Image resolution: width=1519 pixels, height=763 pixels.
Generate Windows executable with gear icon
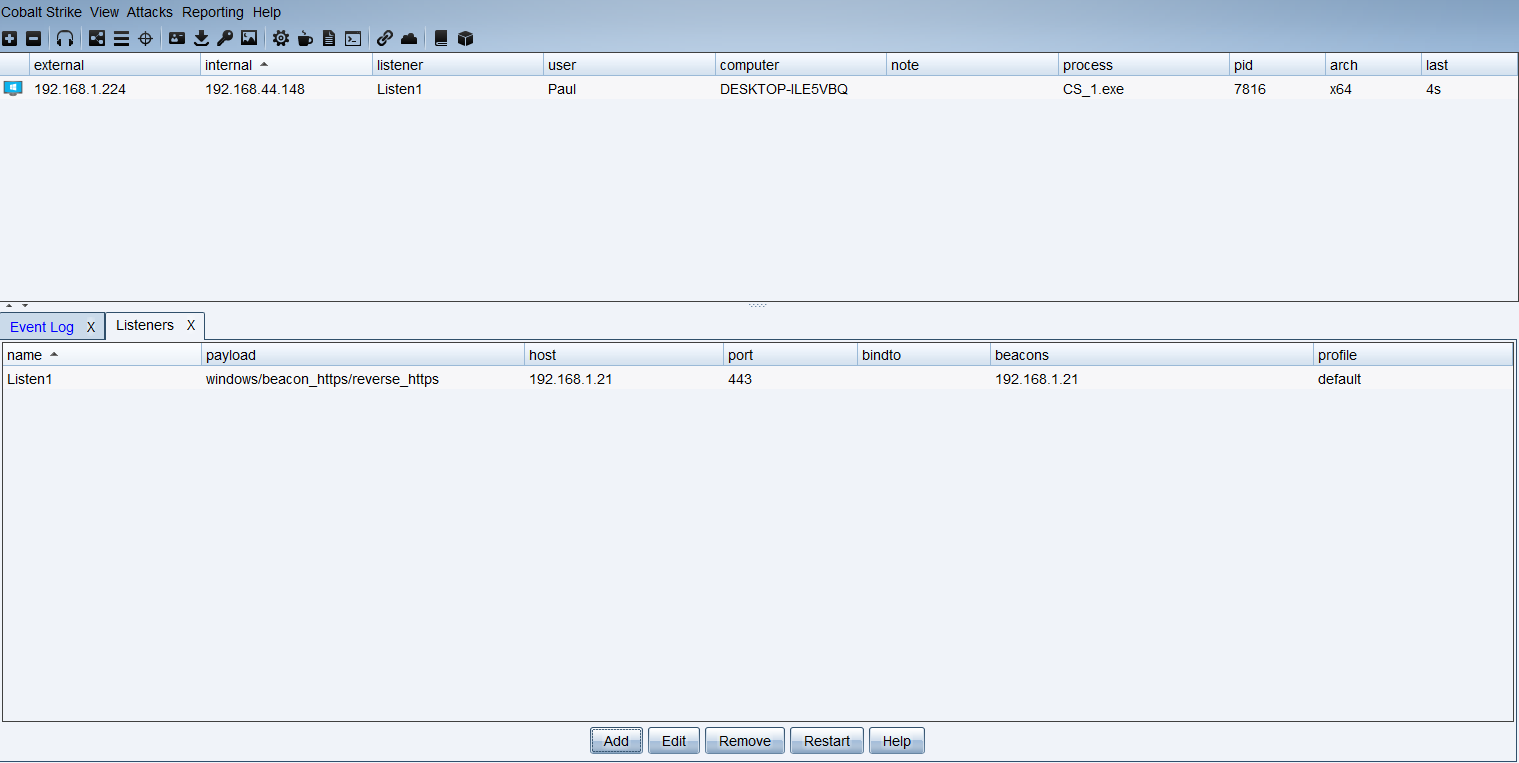click(x=281, y=38)
